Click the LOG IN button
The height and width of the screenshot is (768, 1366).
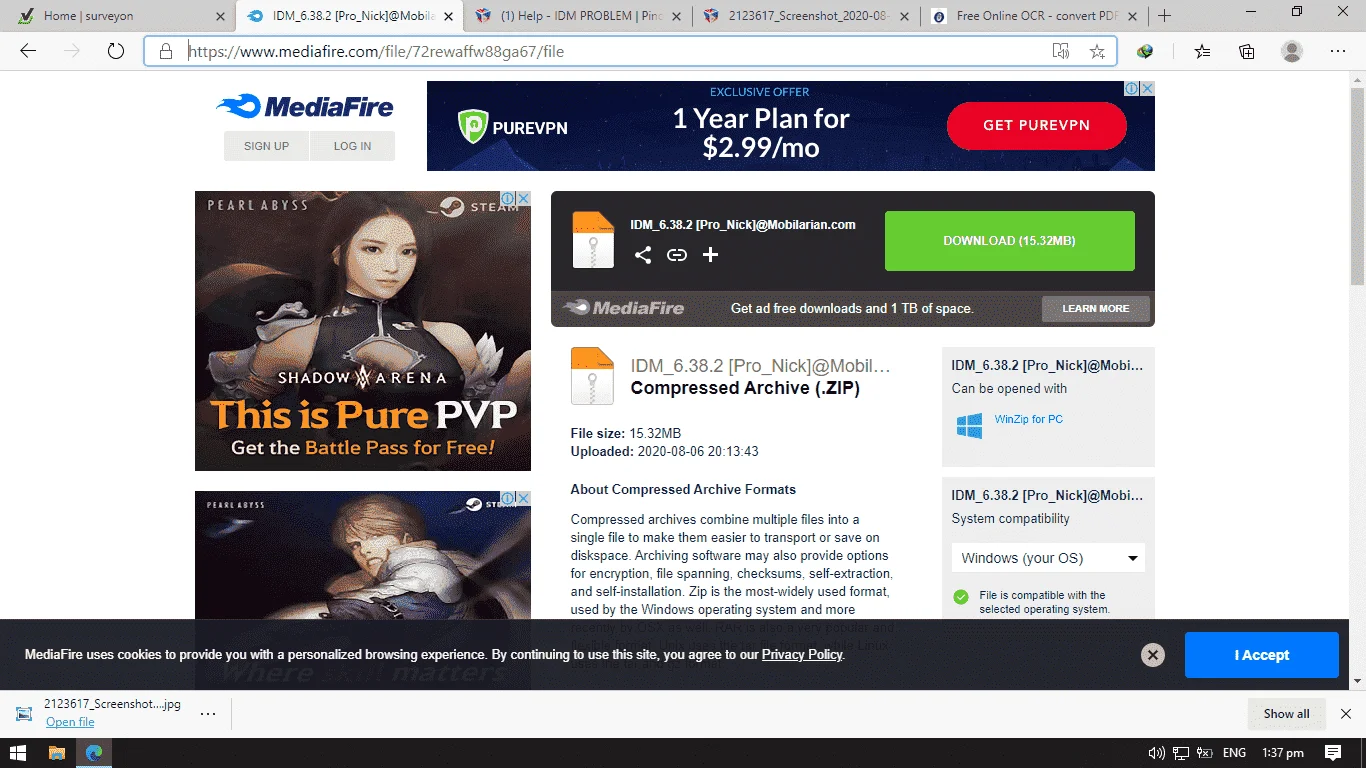352,146
